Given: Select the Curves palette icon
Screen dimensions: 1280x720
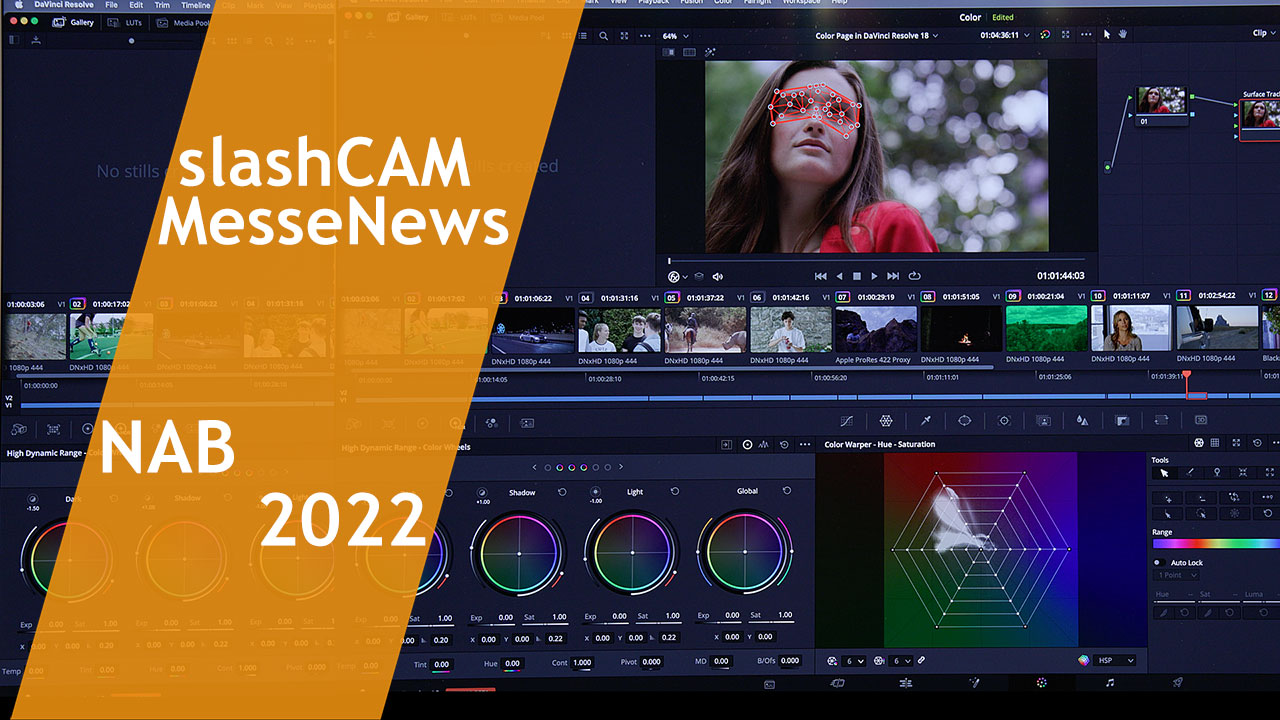Looking at the screenshot, I should [x=846, y=421].
